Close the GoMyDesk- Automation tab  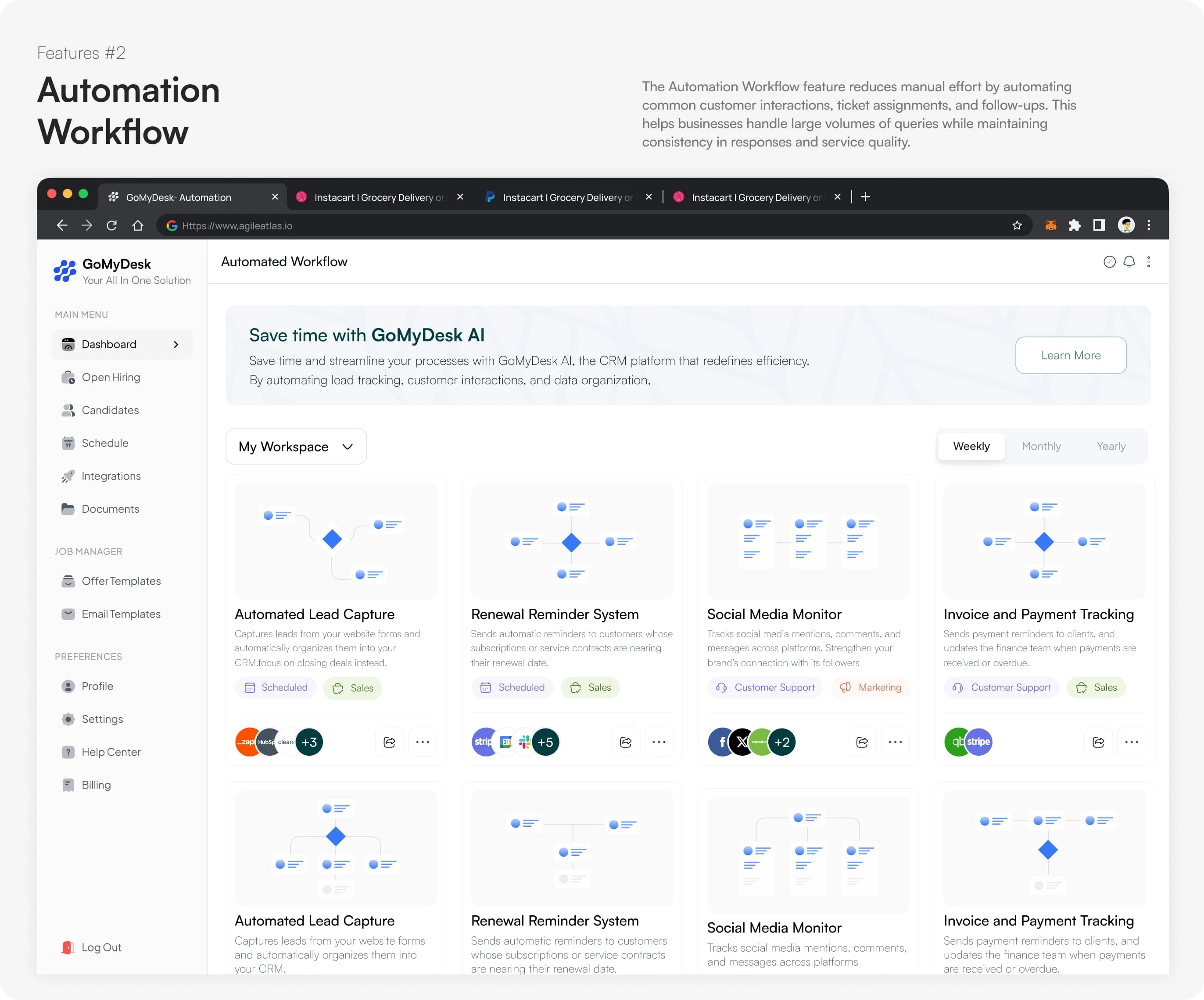tap(275, 196)
